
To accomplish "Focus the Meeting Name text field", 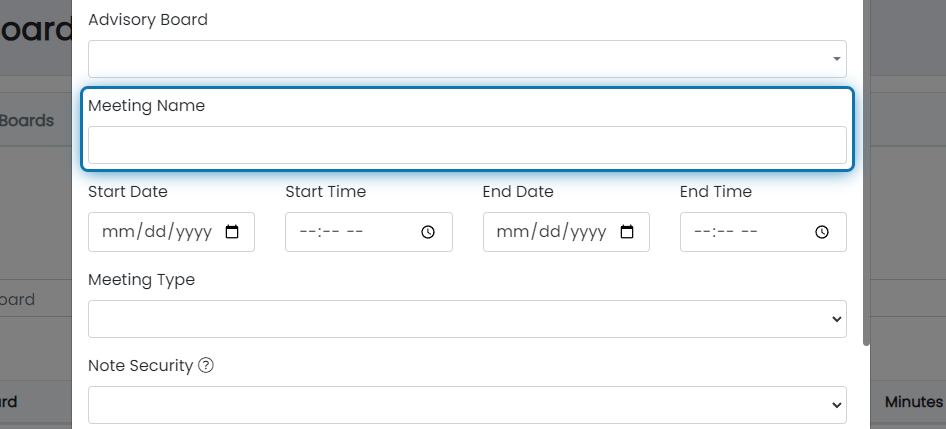I will pyautogui.click(x=467, y=145).
